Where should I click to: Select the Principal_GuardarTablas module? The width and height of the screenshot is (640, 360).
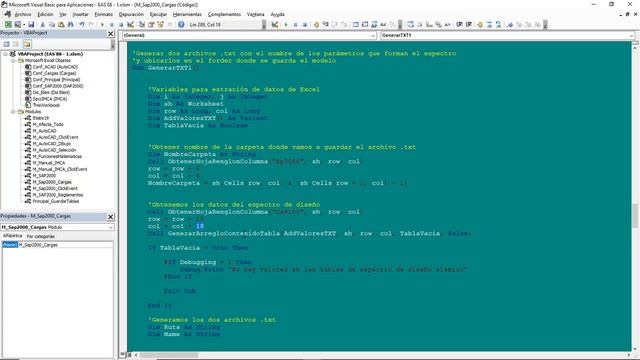coord(56,201)
